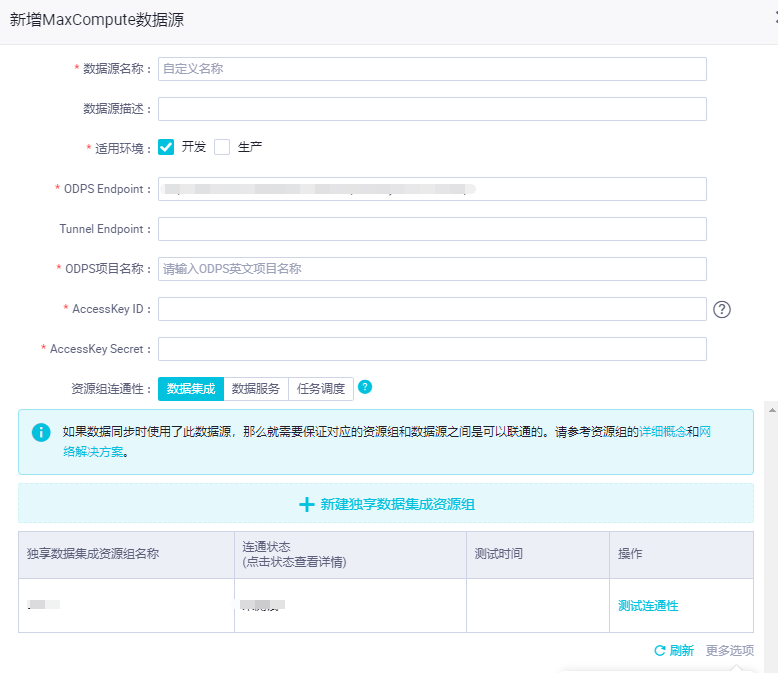Click the Tunnel Endpoint input field
This screenshot has height=673, width=778.
click(432, 229)
